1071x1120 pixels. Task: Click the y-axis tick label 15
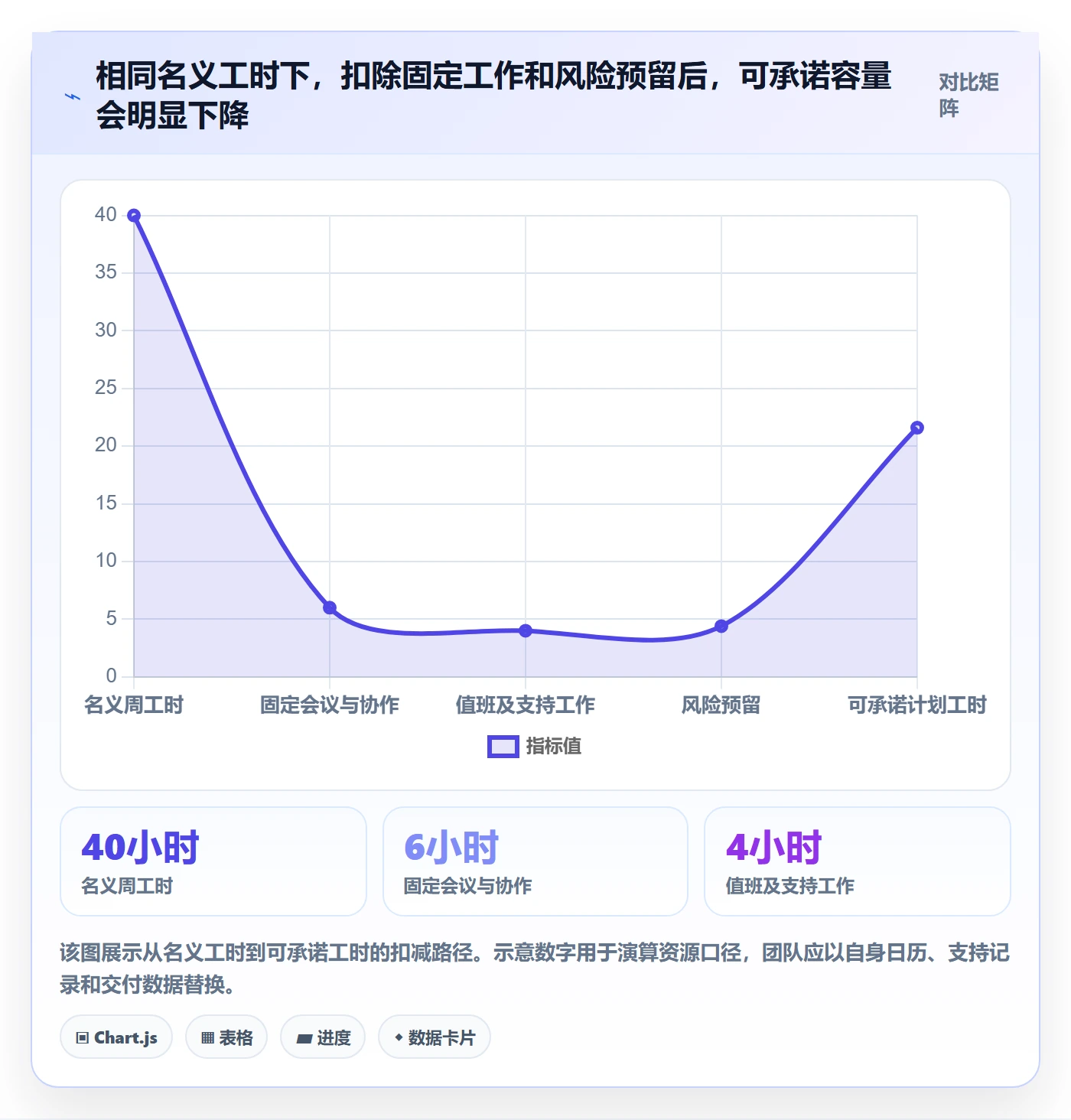click(106, 503)
